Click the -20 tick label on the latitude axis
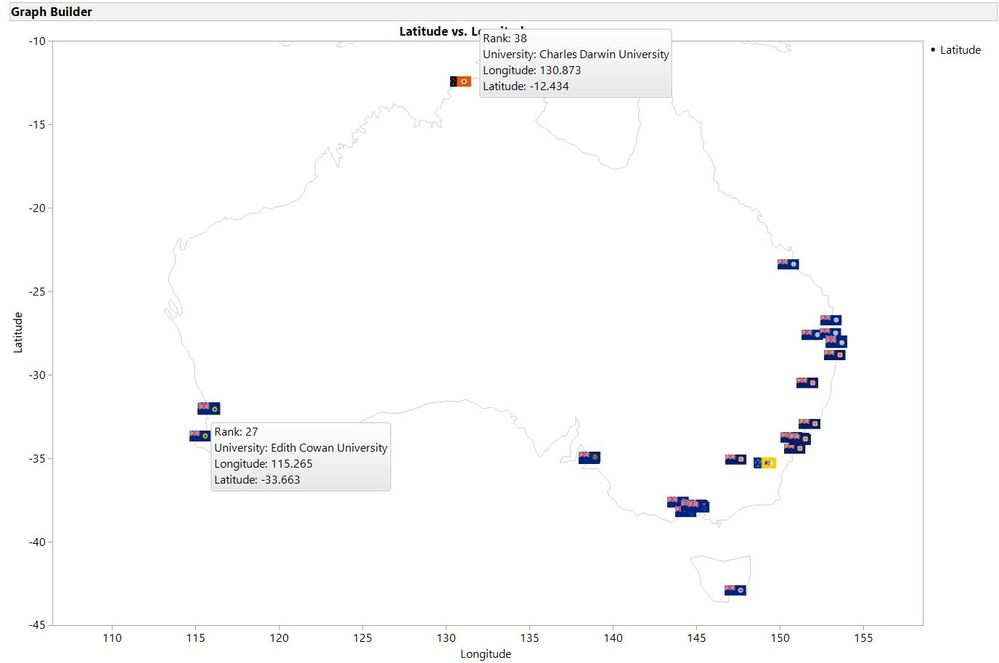 tap(37, 208)
